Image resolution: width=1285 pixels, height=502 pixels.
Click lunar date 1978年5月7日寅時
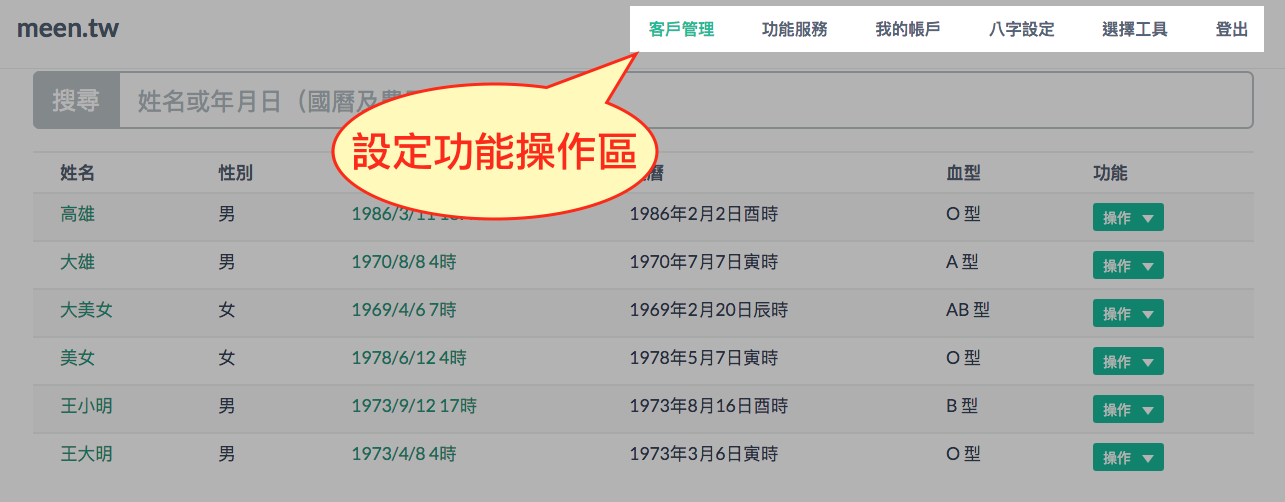pos(704,358)
